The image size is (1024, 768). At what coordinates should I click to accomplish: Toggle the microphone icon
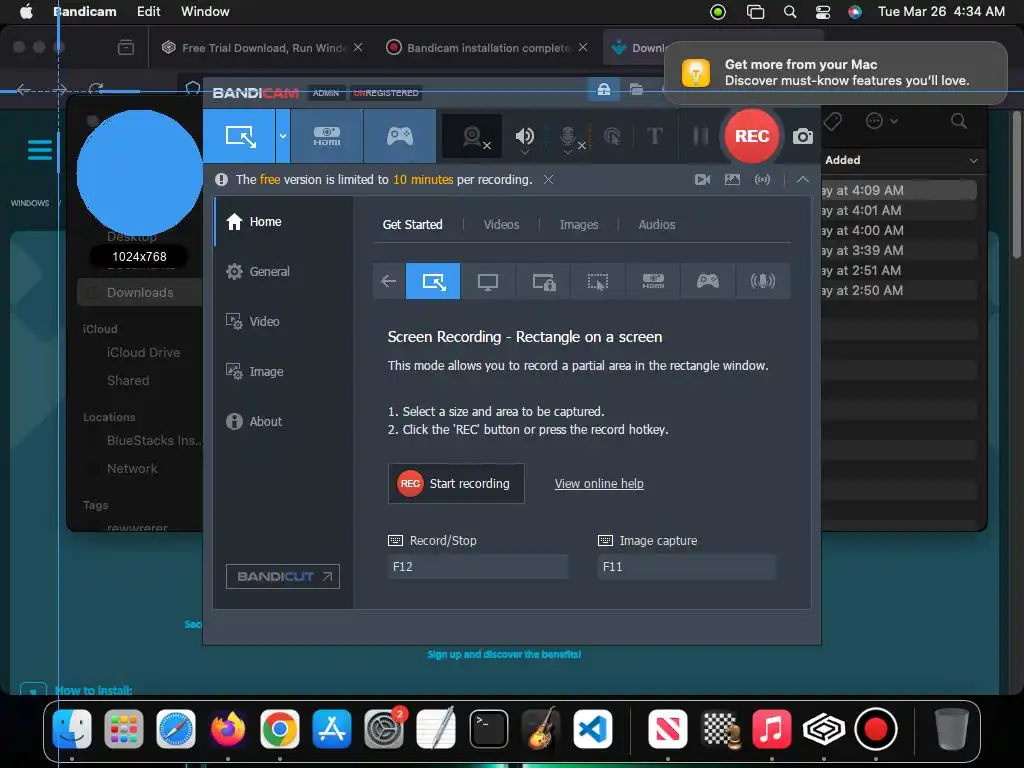pos(568,135)
